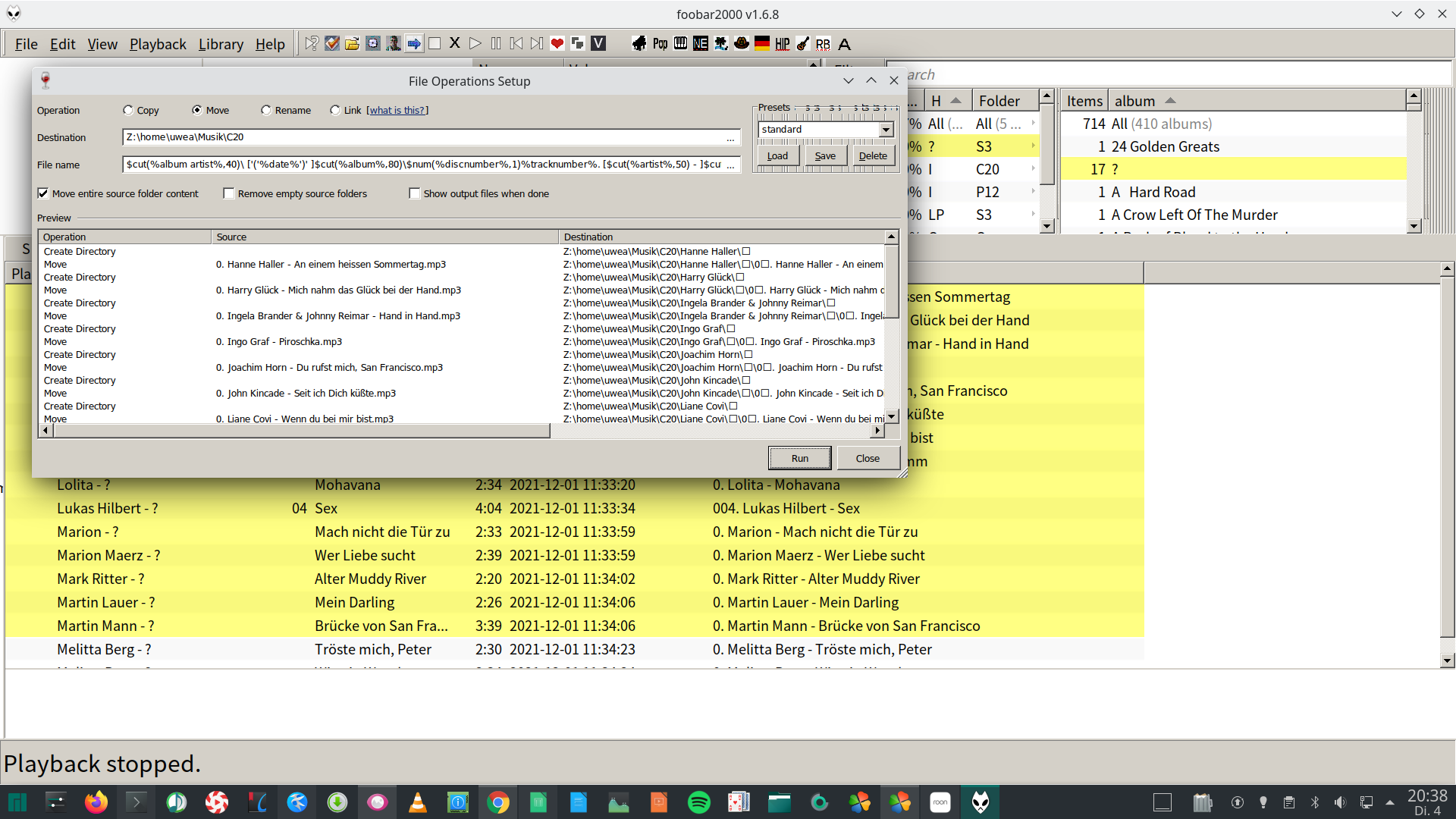Click the RB genre icon
1456x819 pixels.
(824, 43)
